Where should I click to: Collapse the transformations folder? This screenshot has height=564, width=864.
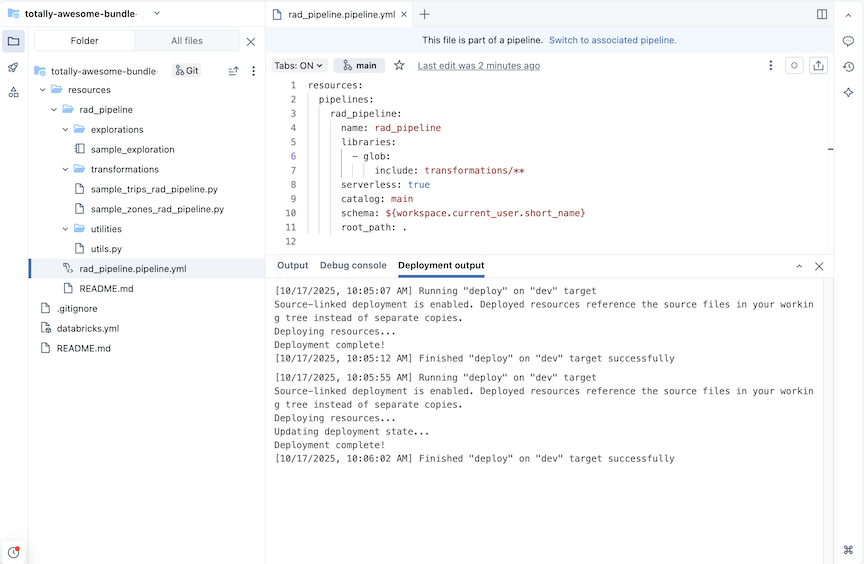[x=66, y=169]
